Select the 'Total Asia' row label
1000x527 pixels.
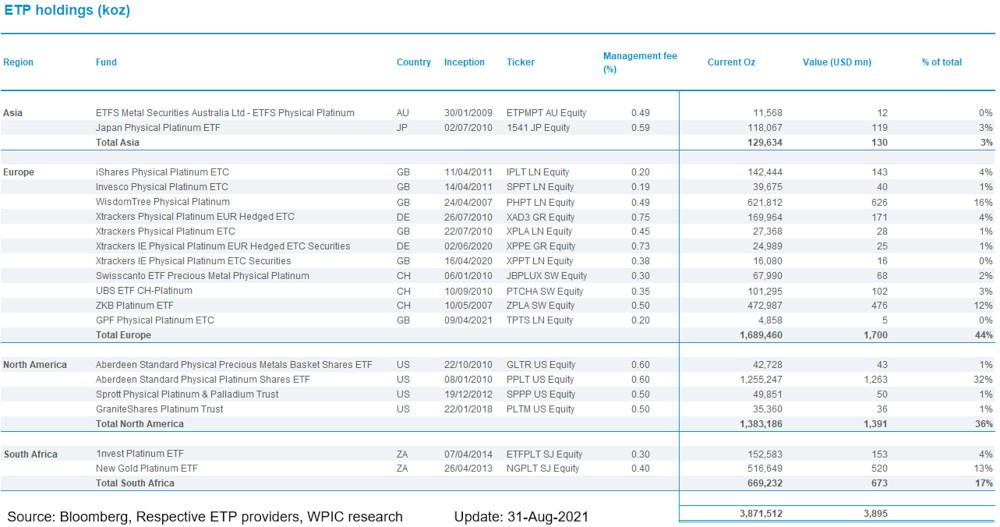click(117, 142)
